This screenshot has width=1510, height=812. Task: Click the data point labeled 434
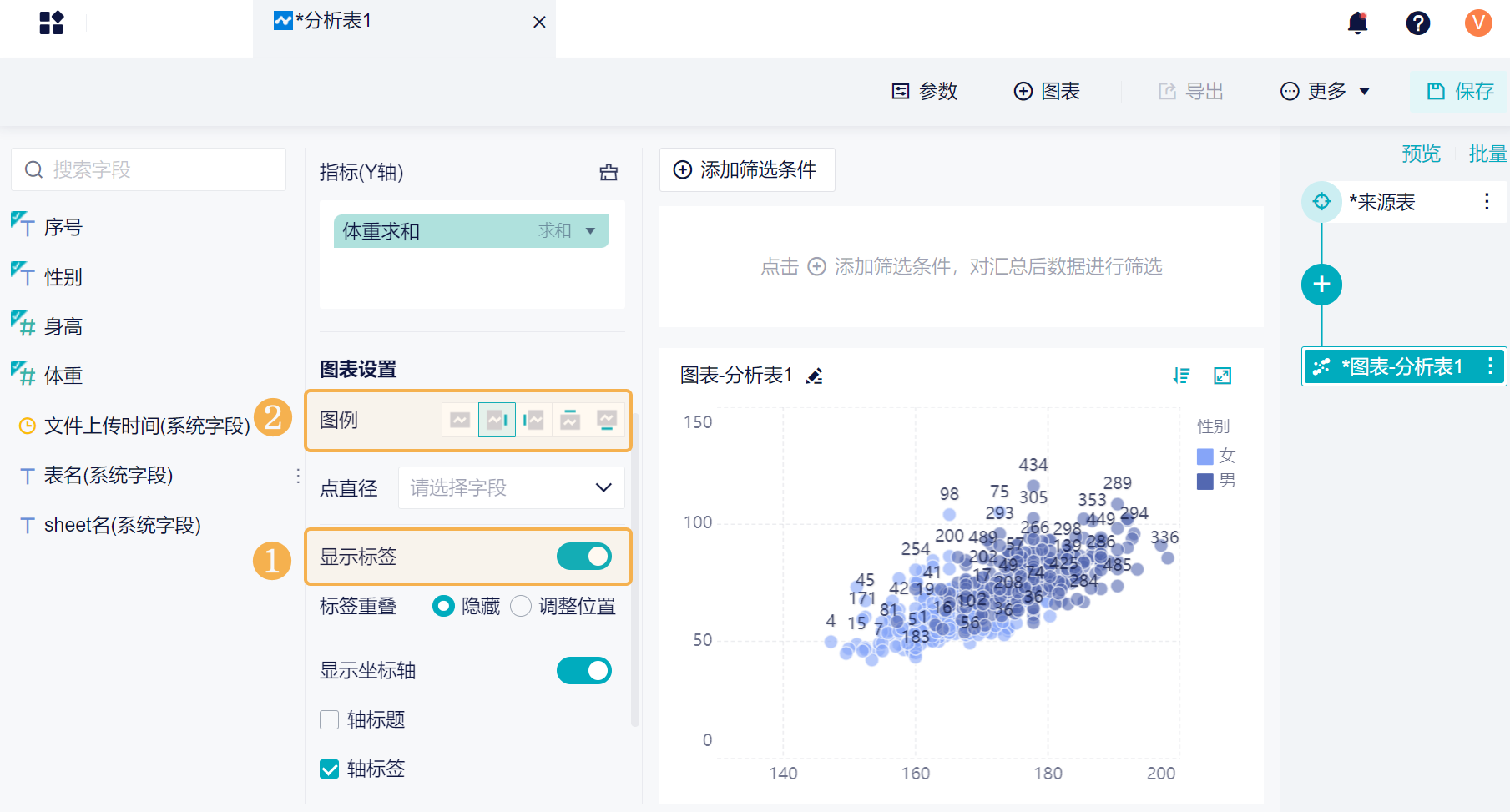pyautogui.click(x=1033, y=485)
